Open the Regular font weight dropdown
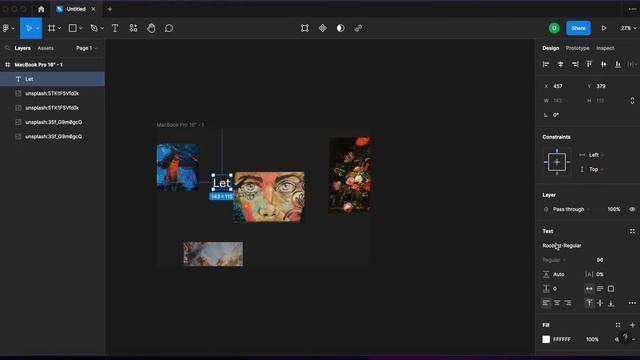Viewport: 640px width, 360px height. [554, 260]
